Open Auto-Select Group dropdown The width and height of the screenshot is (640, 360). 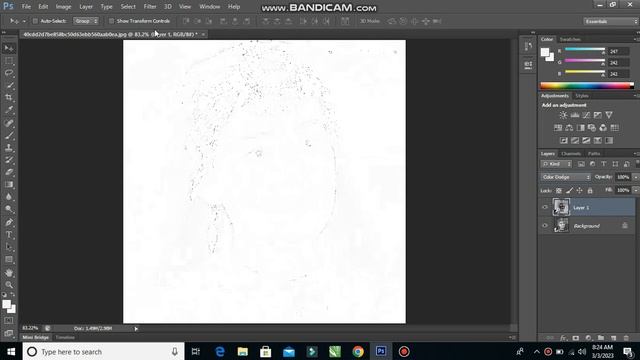(86, 21)
